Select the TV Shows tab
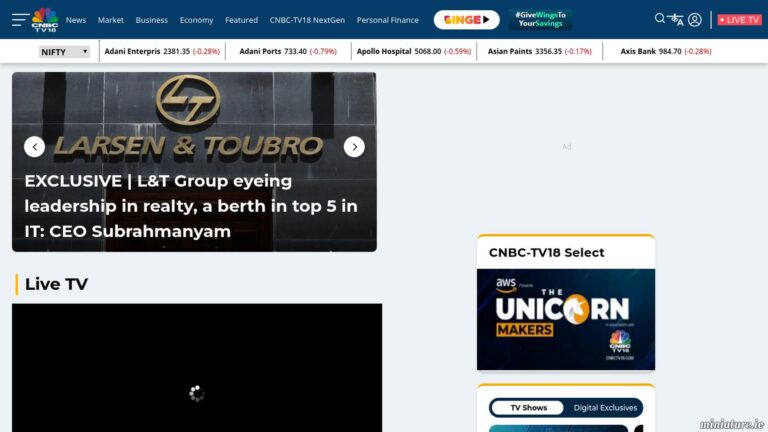 coord(528,408)
